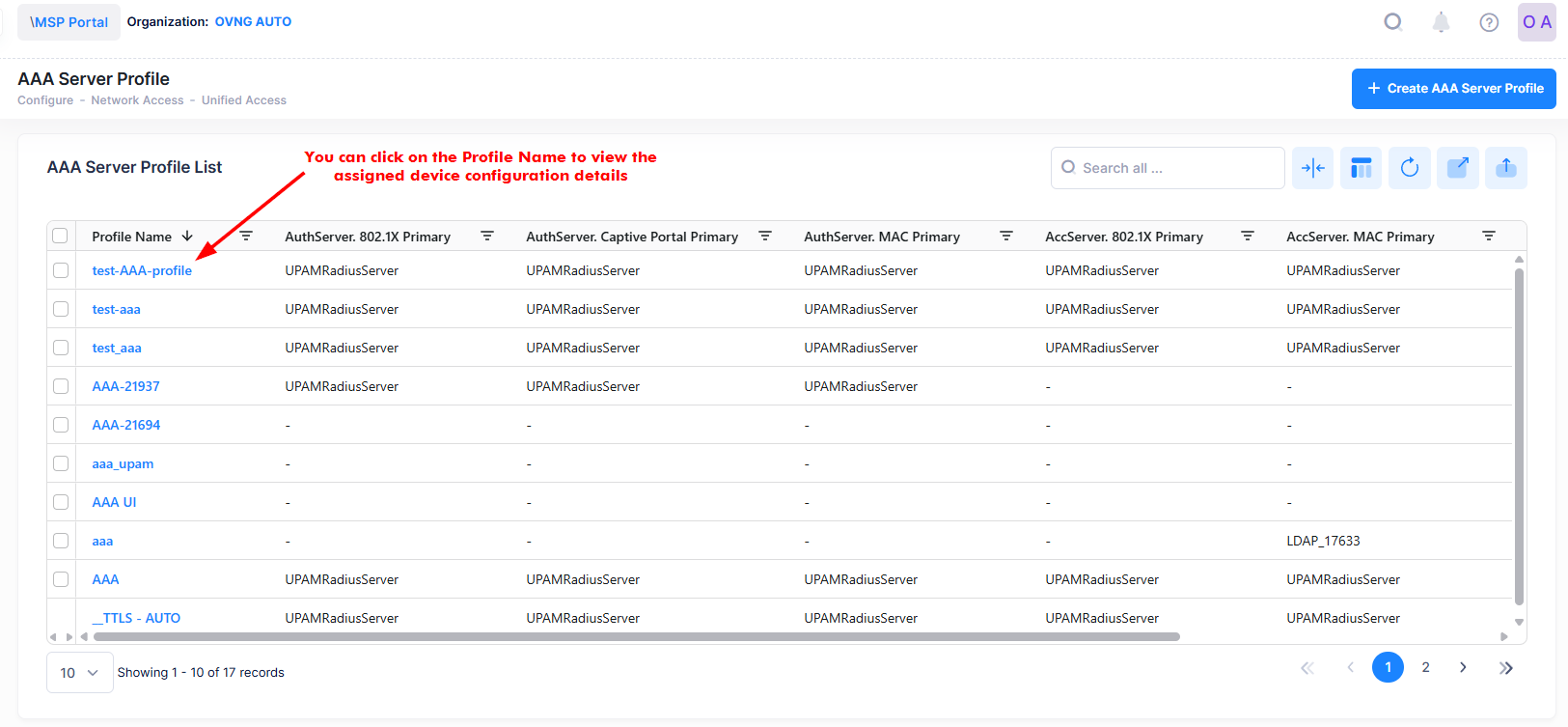Check the box for test-AAA-profile row
Screen dimensions: 1568x727
click(61, 270)
